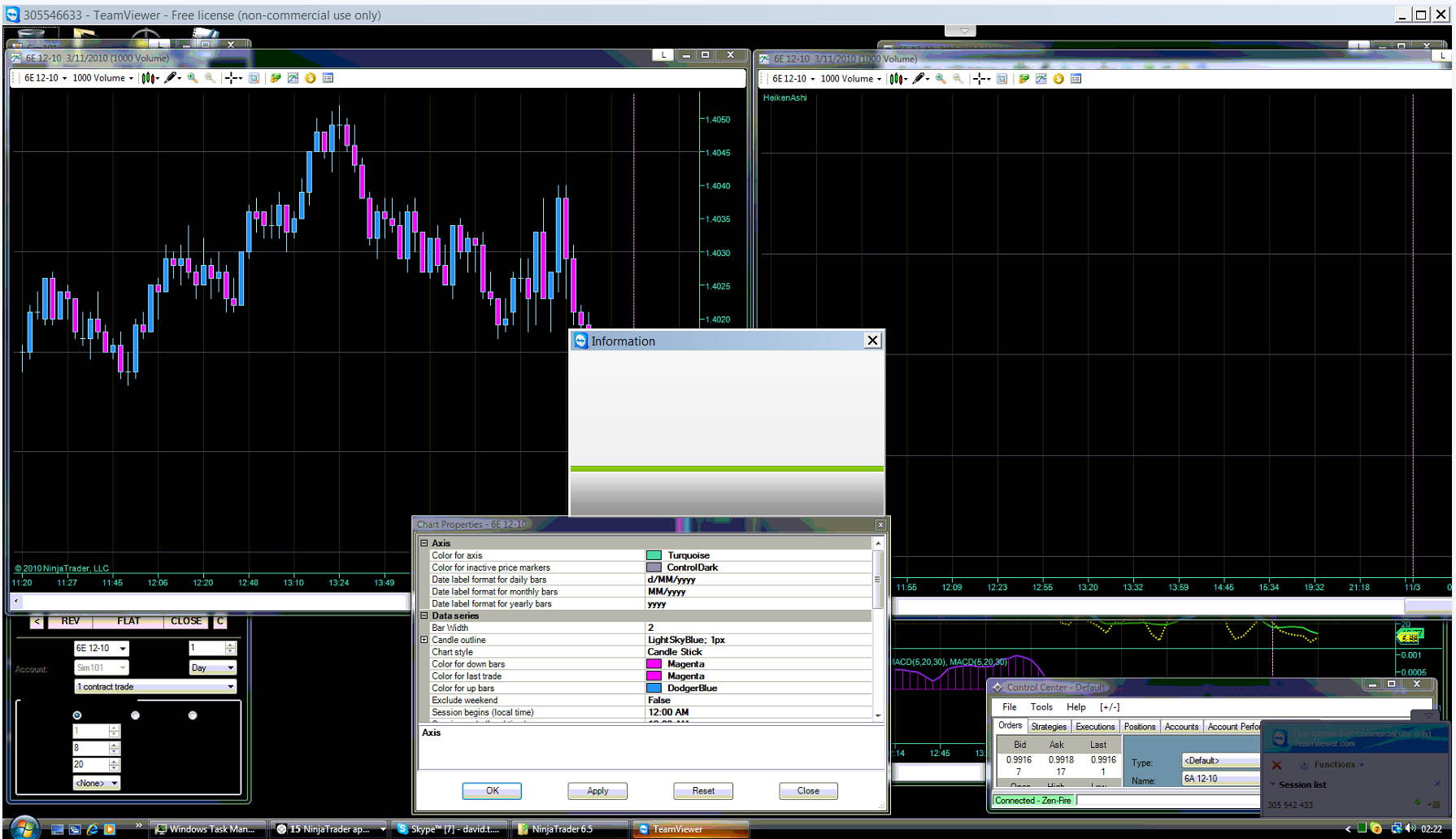Open File menu in Control Center
Image resolution: width=1456 pixels, height=839 pixels.
click(1010, 707)
